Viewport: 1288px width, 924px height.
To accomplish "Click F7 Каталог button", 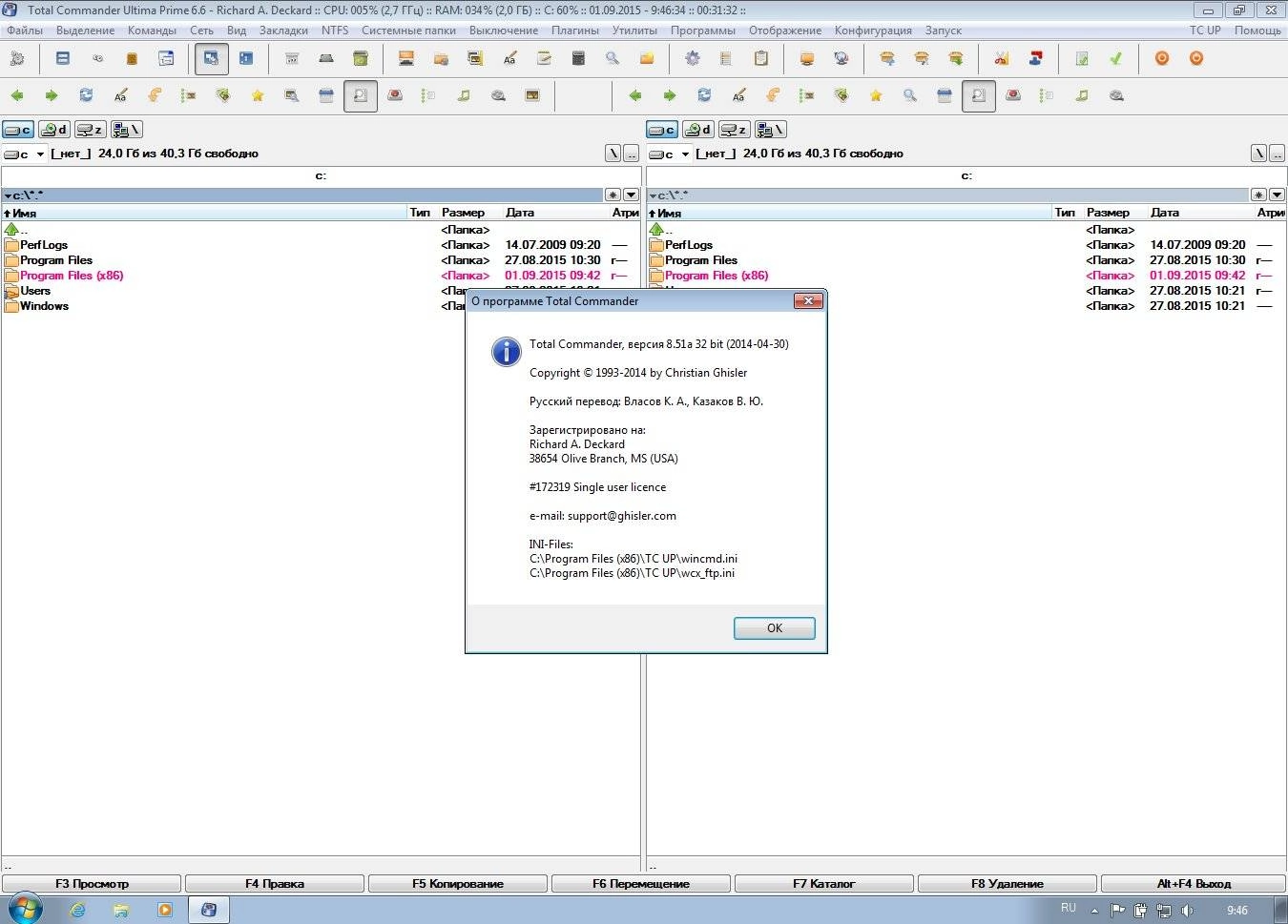I will [824, 884].
